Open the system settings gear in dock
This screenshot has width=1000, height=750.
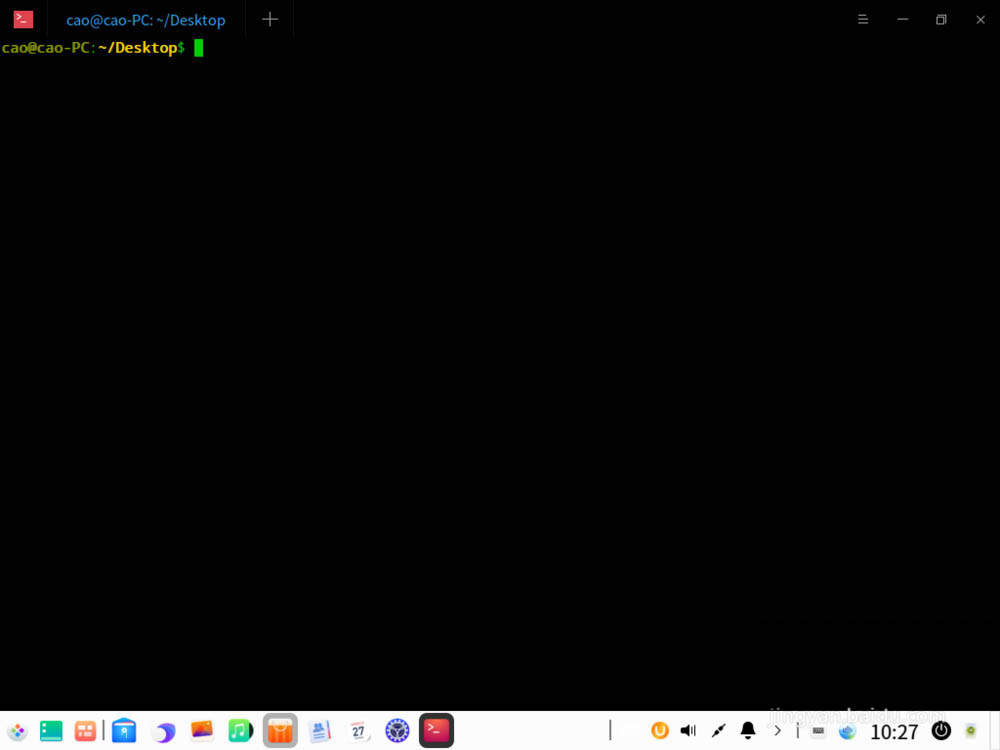(398, 731)
